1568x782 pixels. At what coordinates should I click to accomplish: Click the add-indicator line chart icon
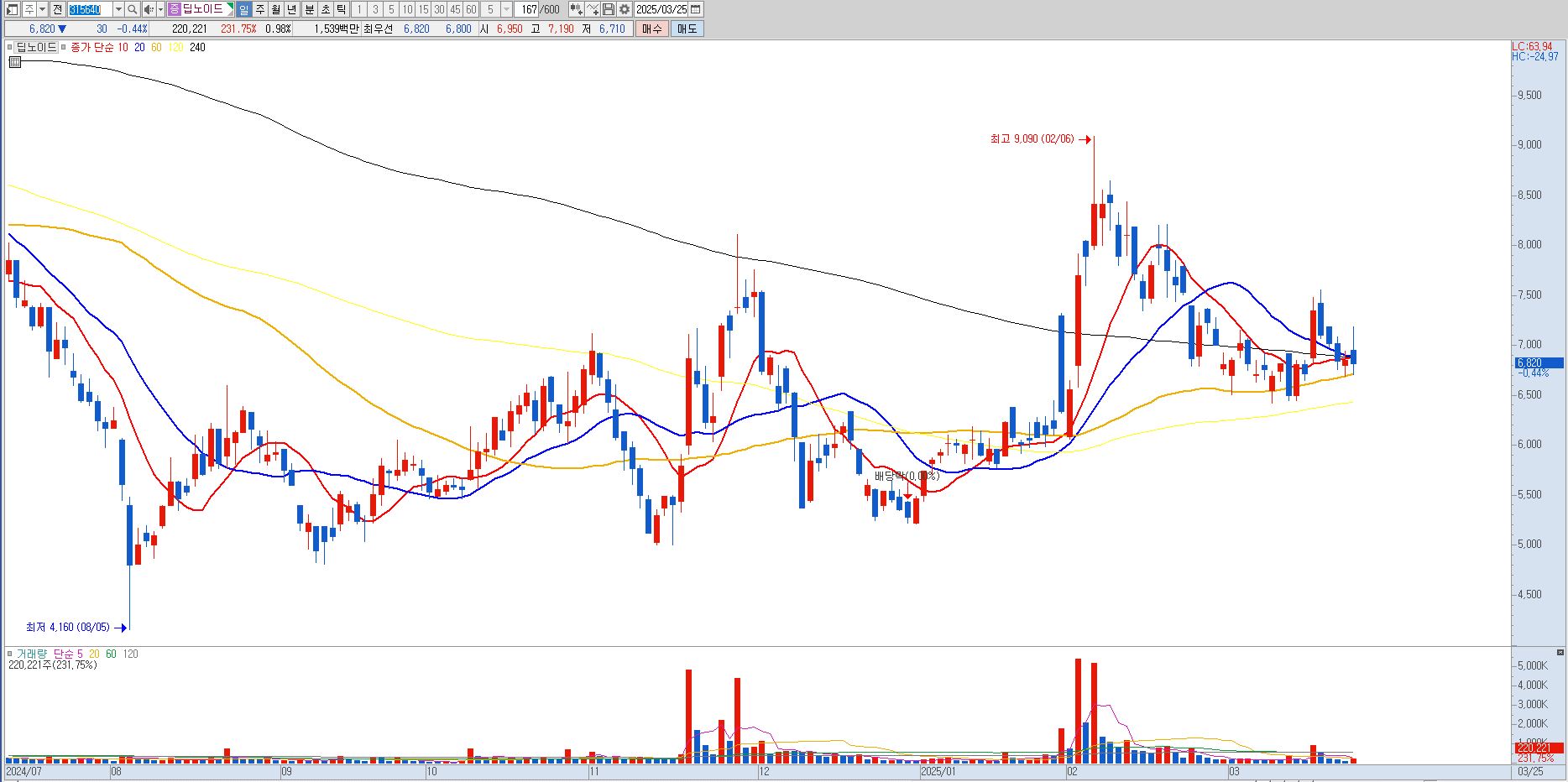point(593,9)
